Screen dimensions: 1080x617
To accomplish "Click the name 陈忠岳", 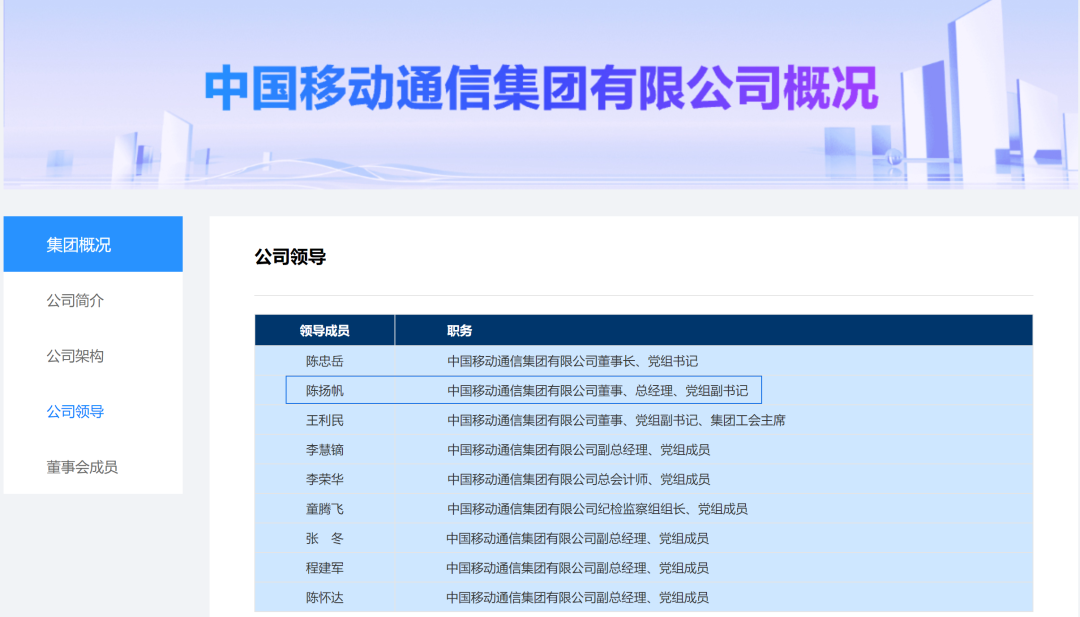I will [x=324, y=361].
